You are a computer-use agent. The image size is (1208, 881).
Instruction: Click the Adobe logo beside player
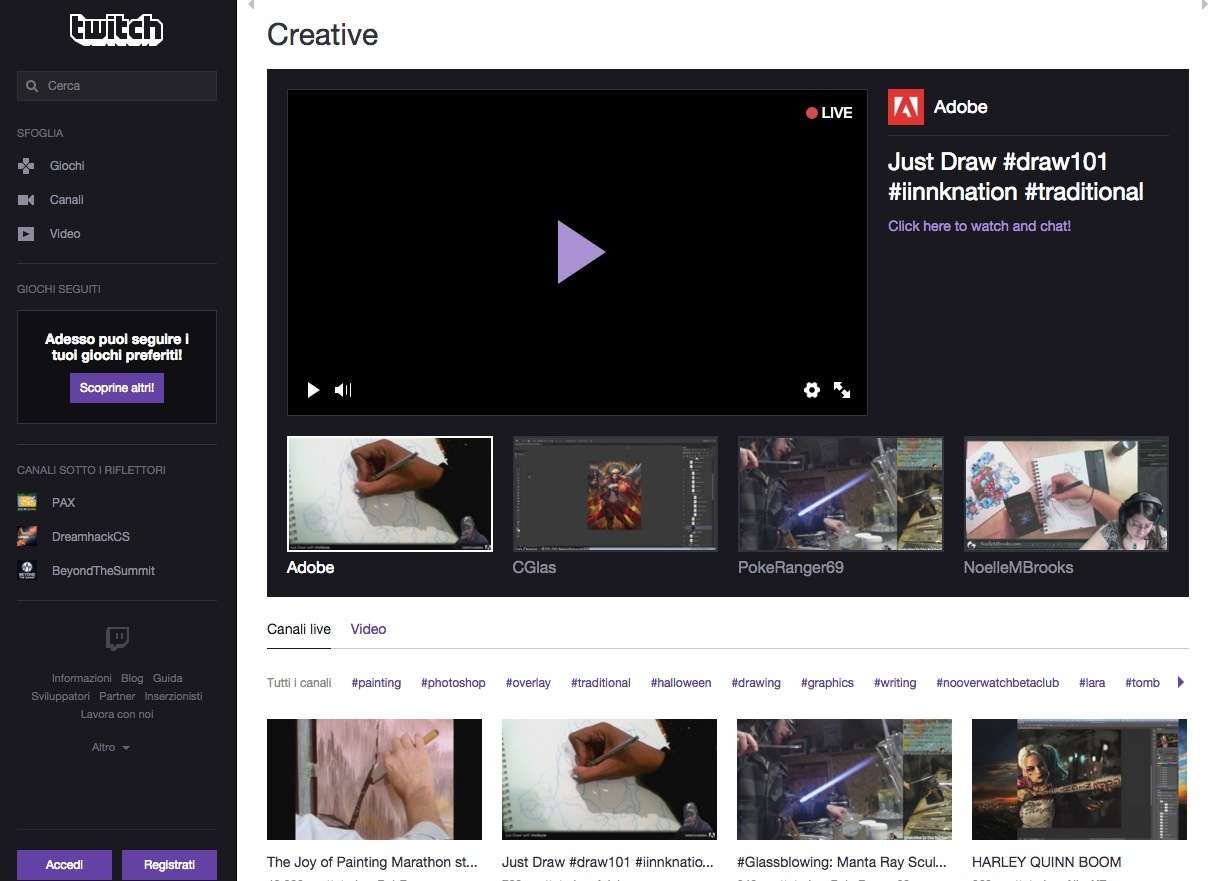pos(905,107)
